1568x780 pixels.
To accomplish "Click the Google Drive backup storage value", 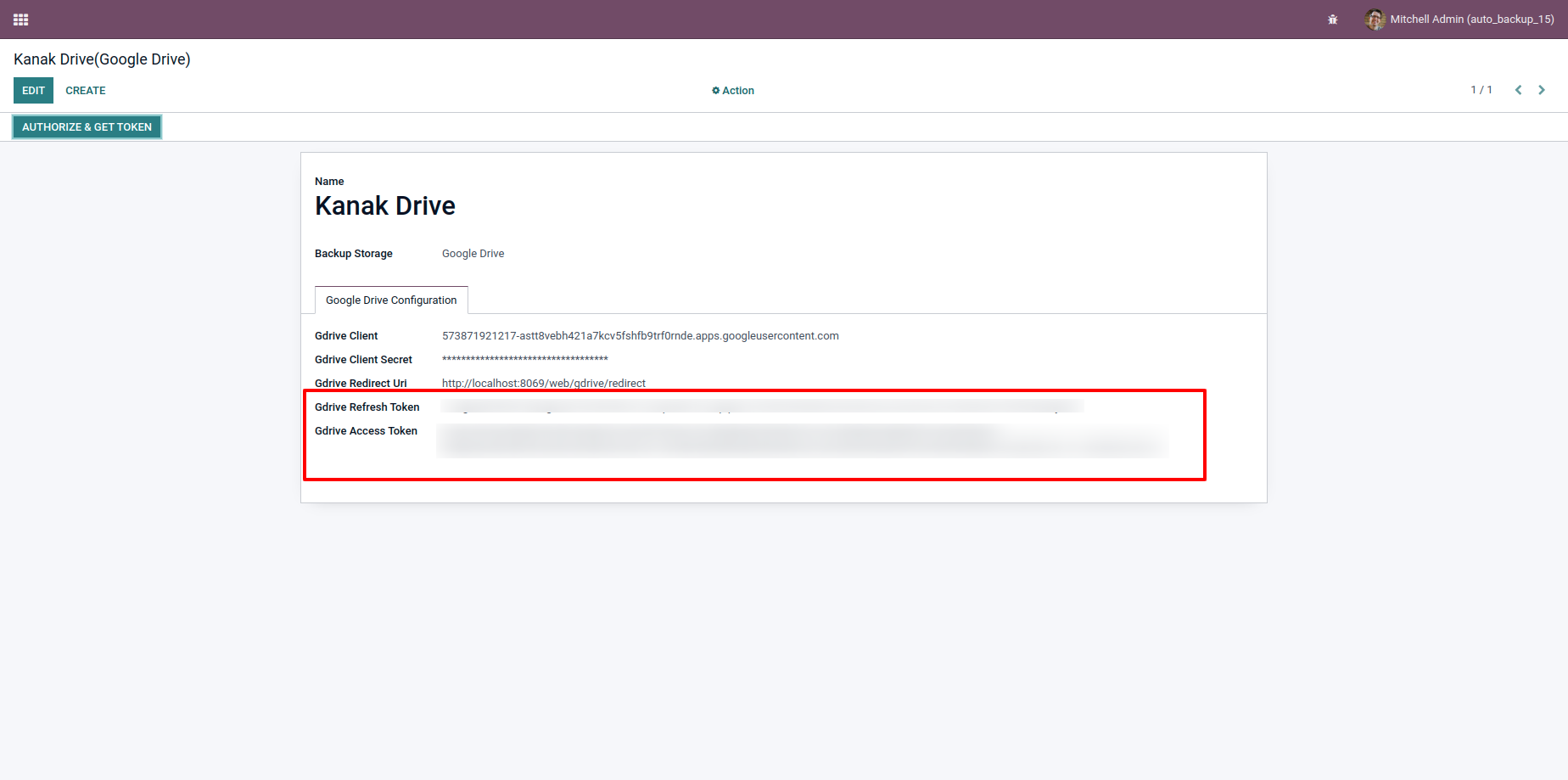I will (473, 254).
